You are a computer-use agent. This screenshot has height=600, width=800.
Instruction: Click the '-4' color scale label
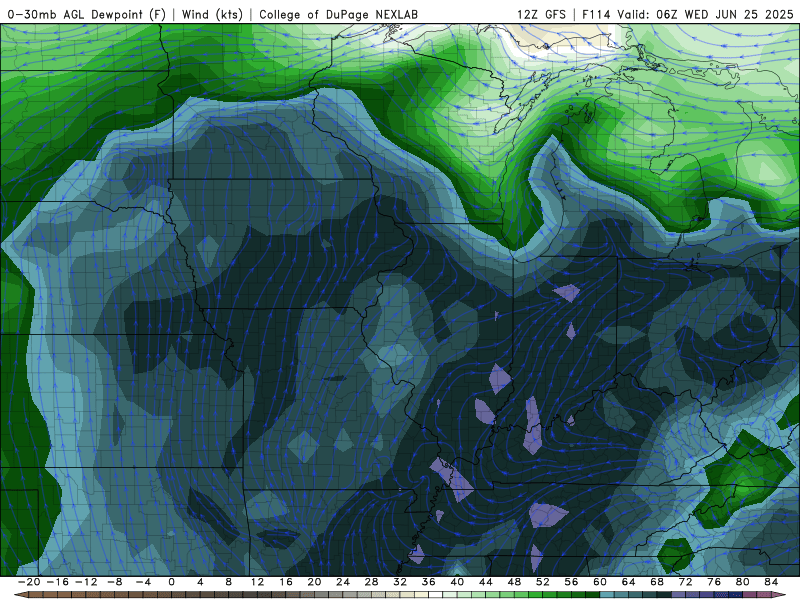click(x=143, y=582)
